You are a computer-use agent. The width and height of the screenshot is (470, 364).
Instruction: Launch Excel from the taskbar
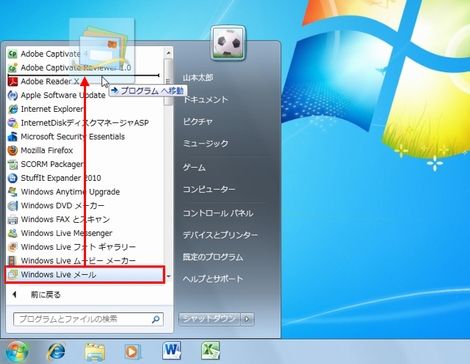pyautogui.click(x=210, y=351)
